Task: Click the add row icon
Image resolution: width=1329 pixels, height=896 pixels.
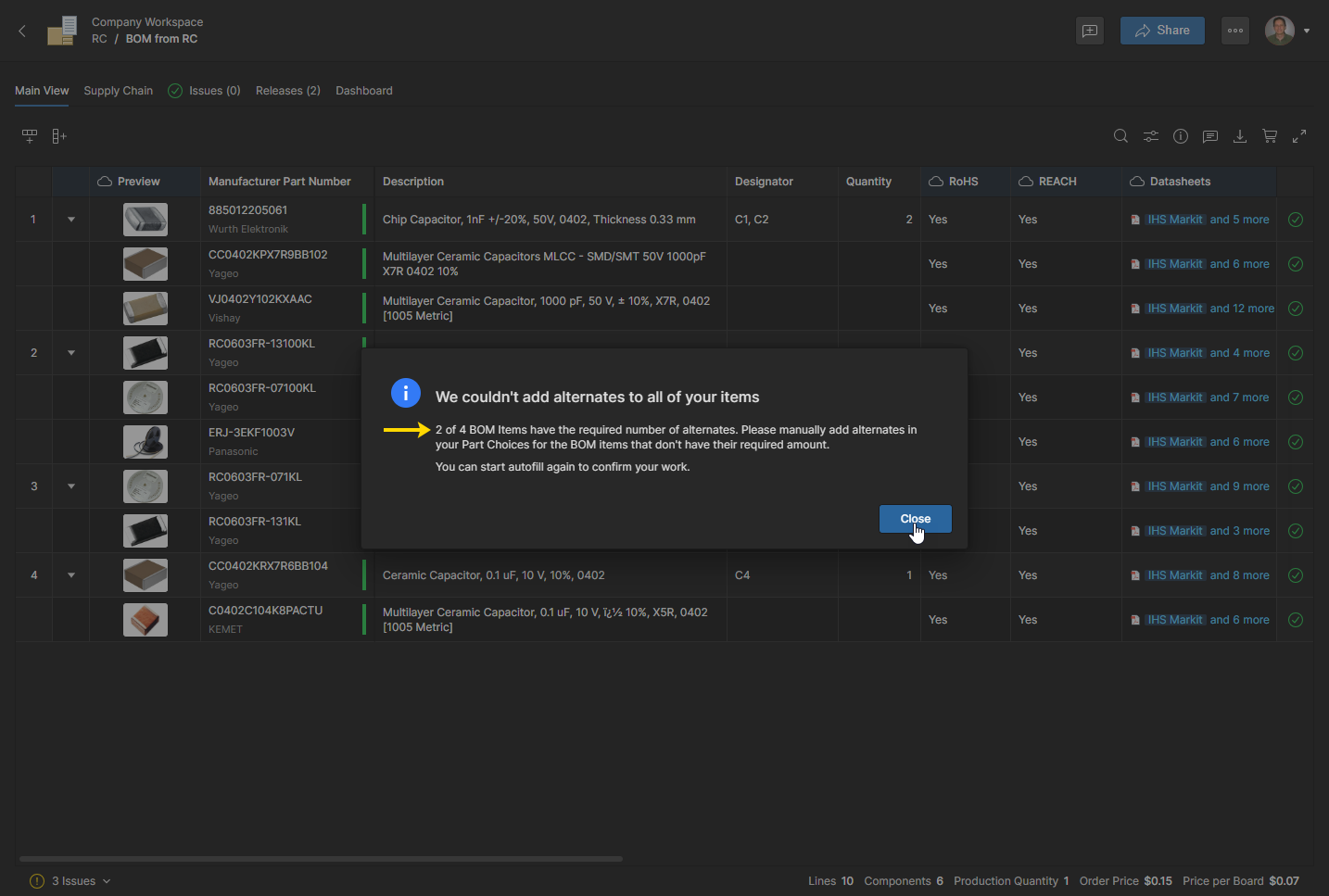Action: click(x=30, y=136)
